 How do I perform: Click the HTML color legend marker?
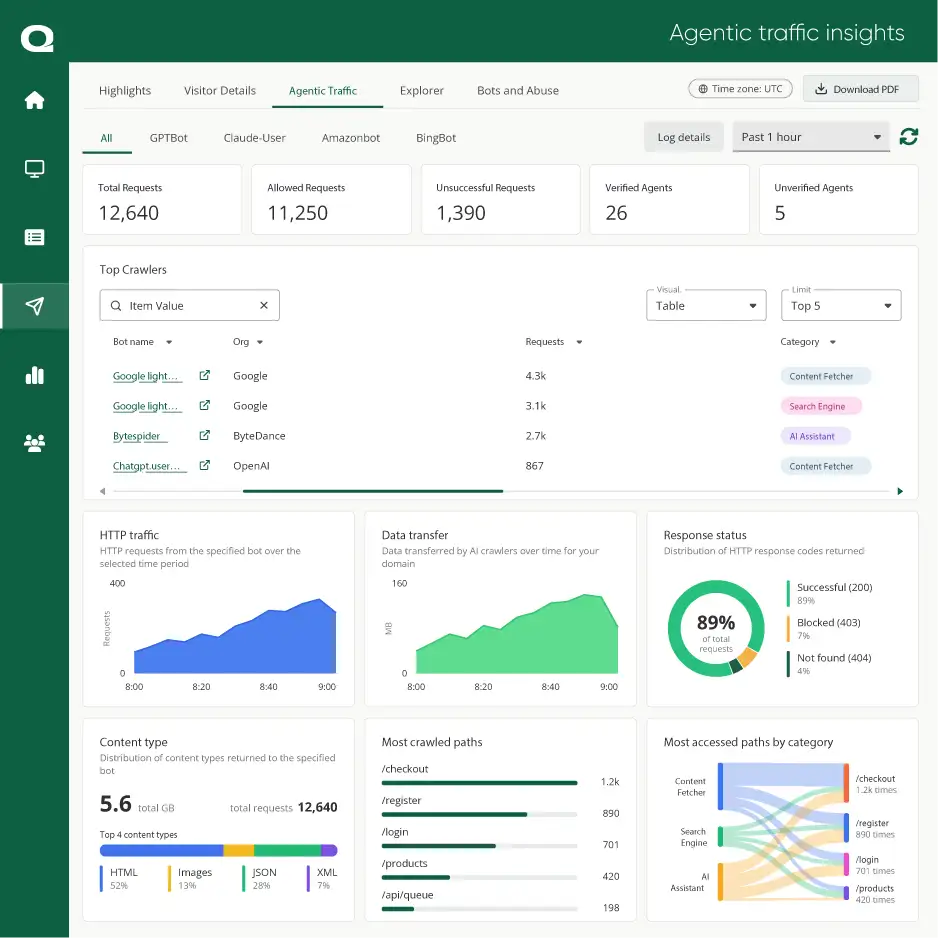(101, 879)
